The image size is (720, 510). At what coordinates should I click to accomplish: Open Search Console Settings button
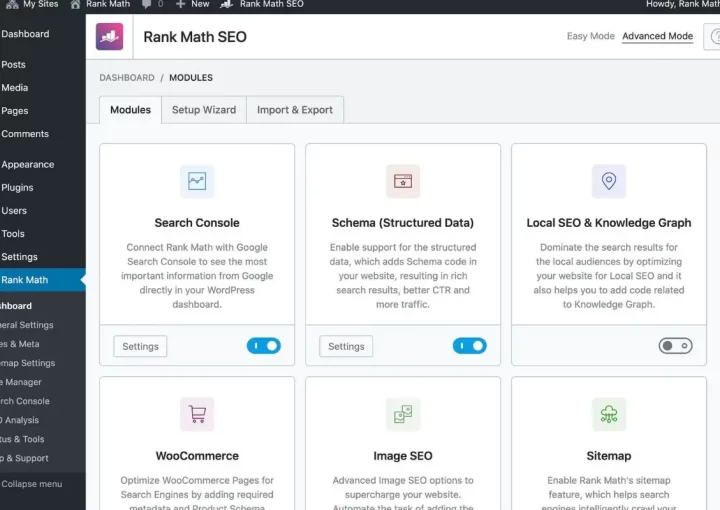(140, 346)
